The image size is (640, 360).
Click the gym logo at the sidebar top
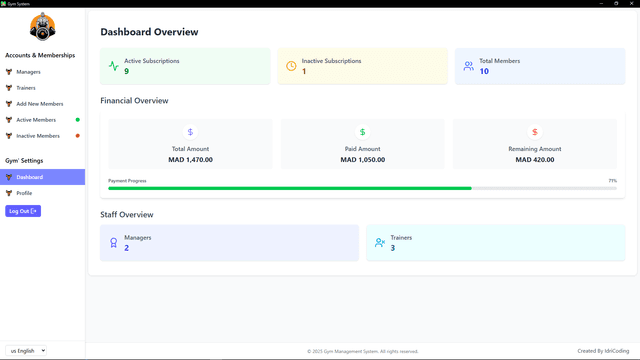[42, 27]
